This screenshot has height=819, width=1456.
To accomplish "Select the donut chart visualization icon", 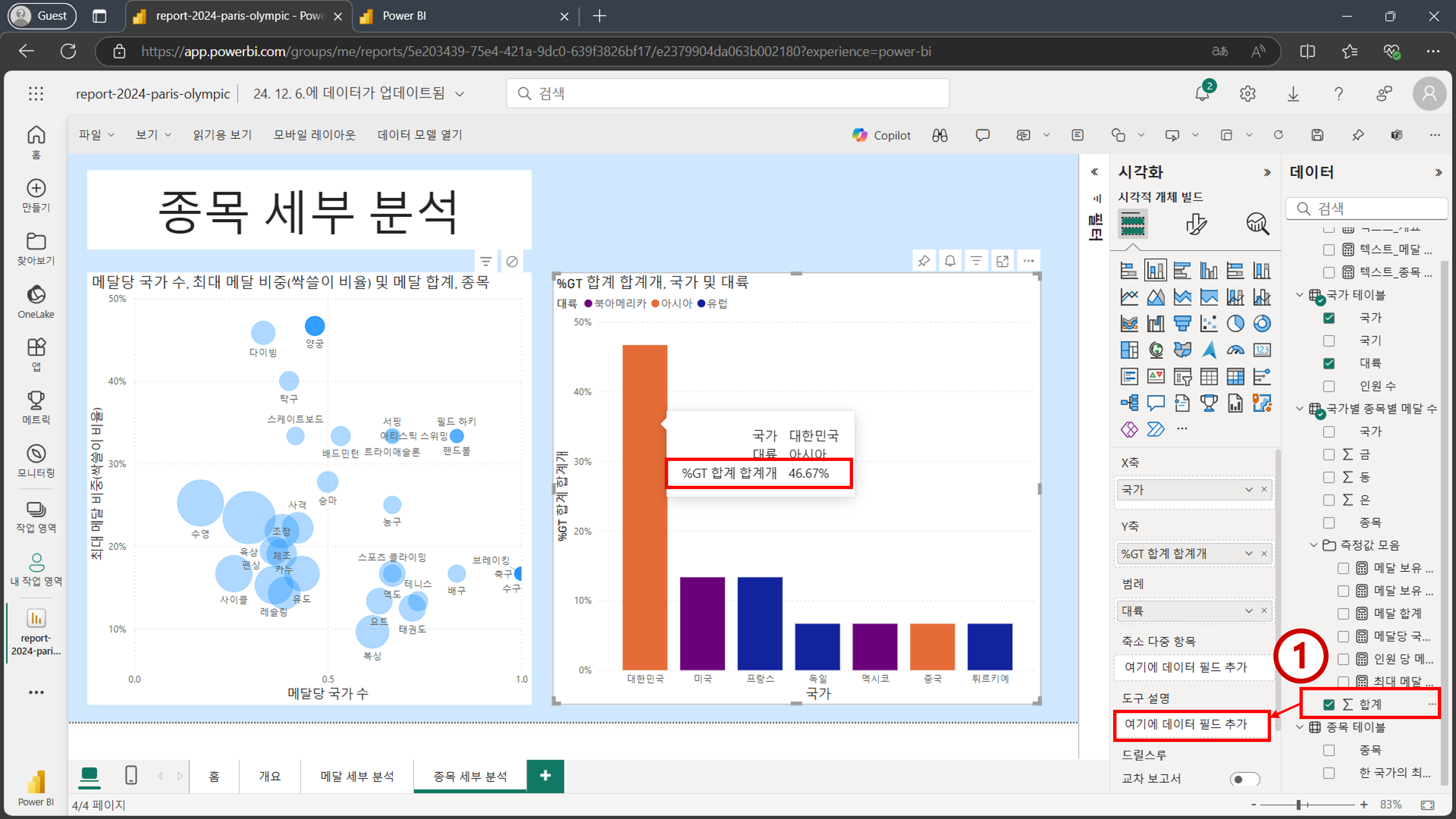I will pos(1261,323).
